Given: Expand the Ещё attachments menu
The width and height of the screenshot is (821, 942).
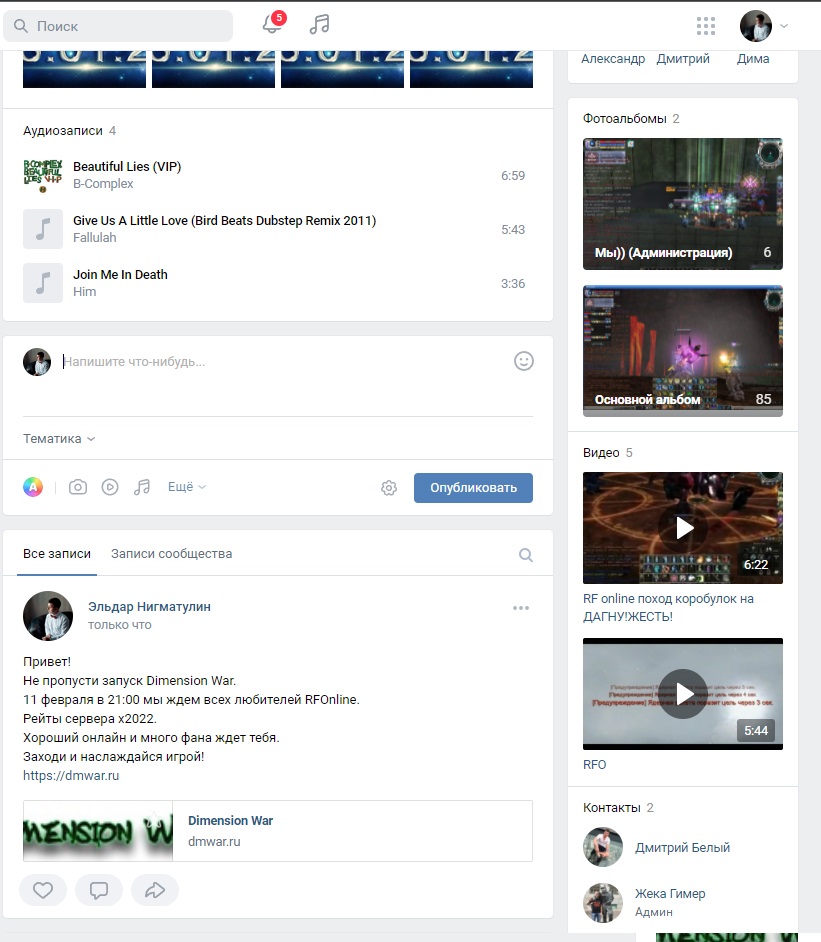Looking at the screenshot, I should tap(187, 487).
